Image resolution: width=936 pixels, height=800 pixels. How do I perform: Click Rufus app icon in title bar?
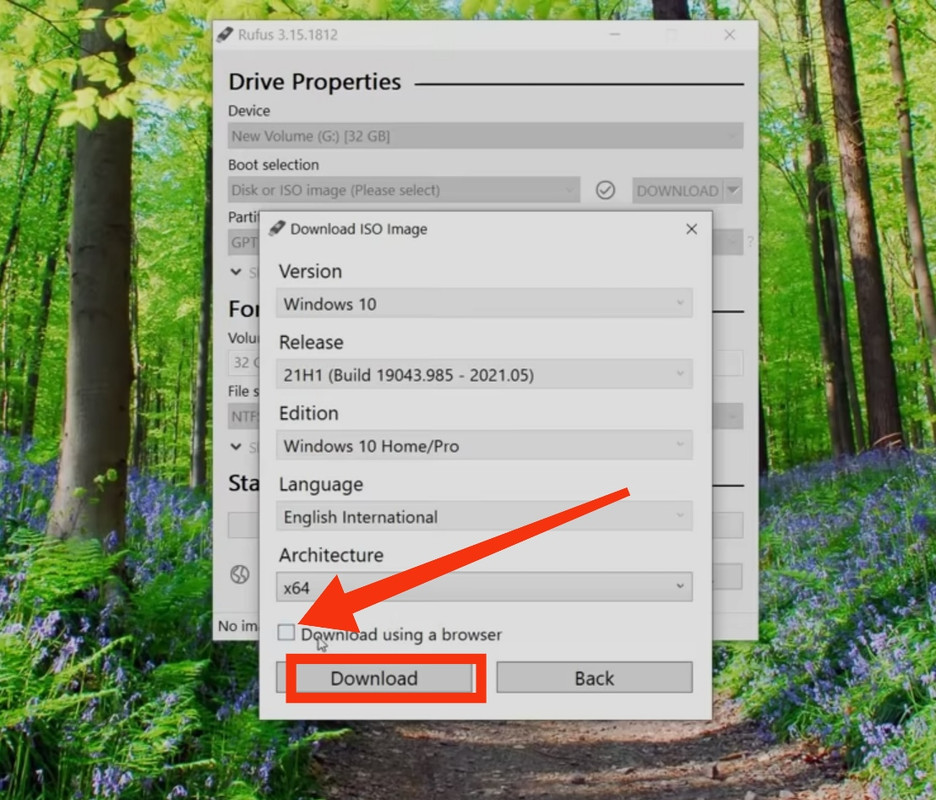[x=224, y=35]
